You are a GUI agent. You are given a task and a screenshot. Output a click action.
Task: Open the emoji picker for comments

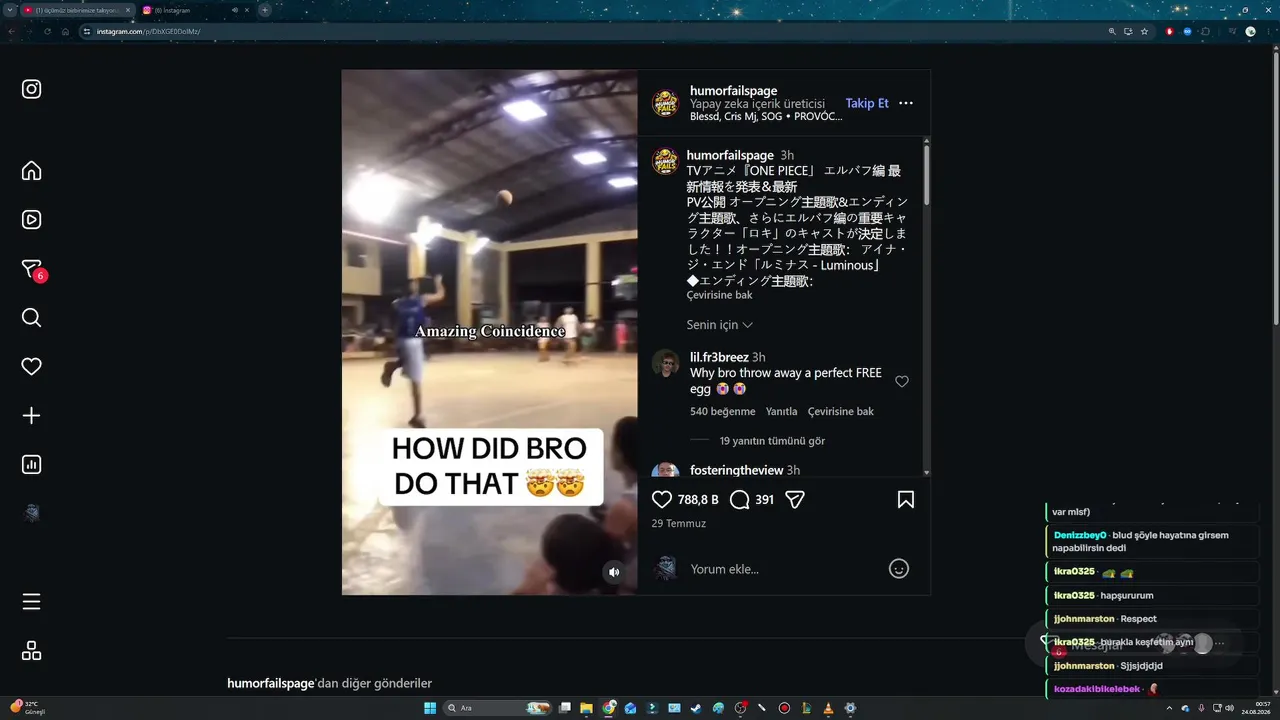click(x=899, y=569)
